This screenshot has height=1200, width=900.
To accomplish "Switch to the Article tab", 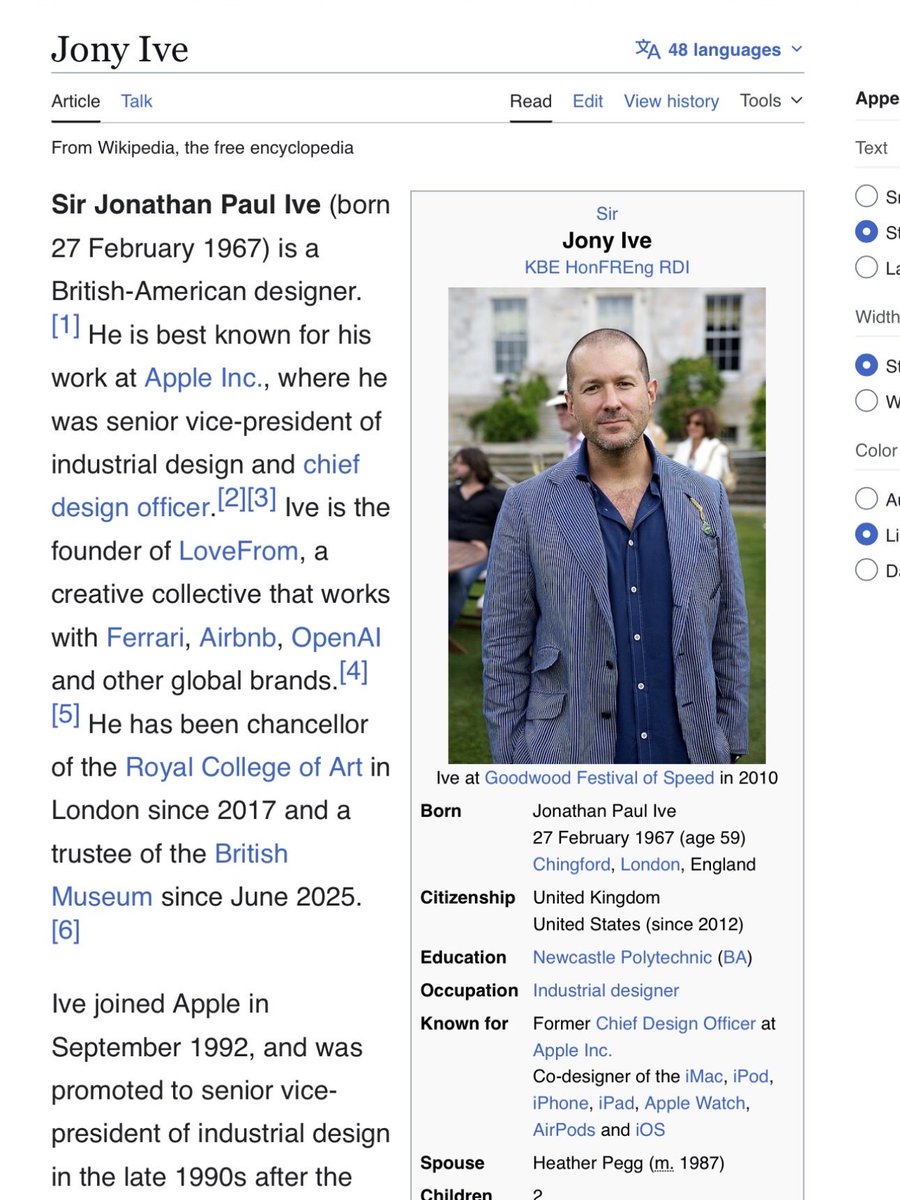I will pyautogui.click(x=76, y=101).
